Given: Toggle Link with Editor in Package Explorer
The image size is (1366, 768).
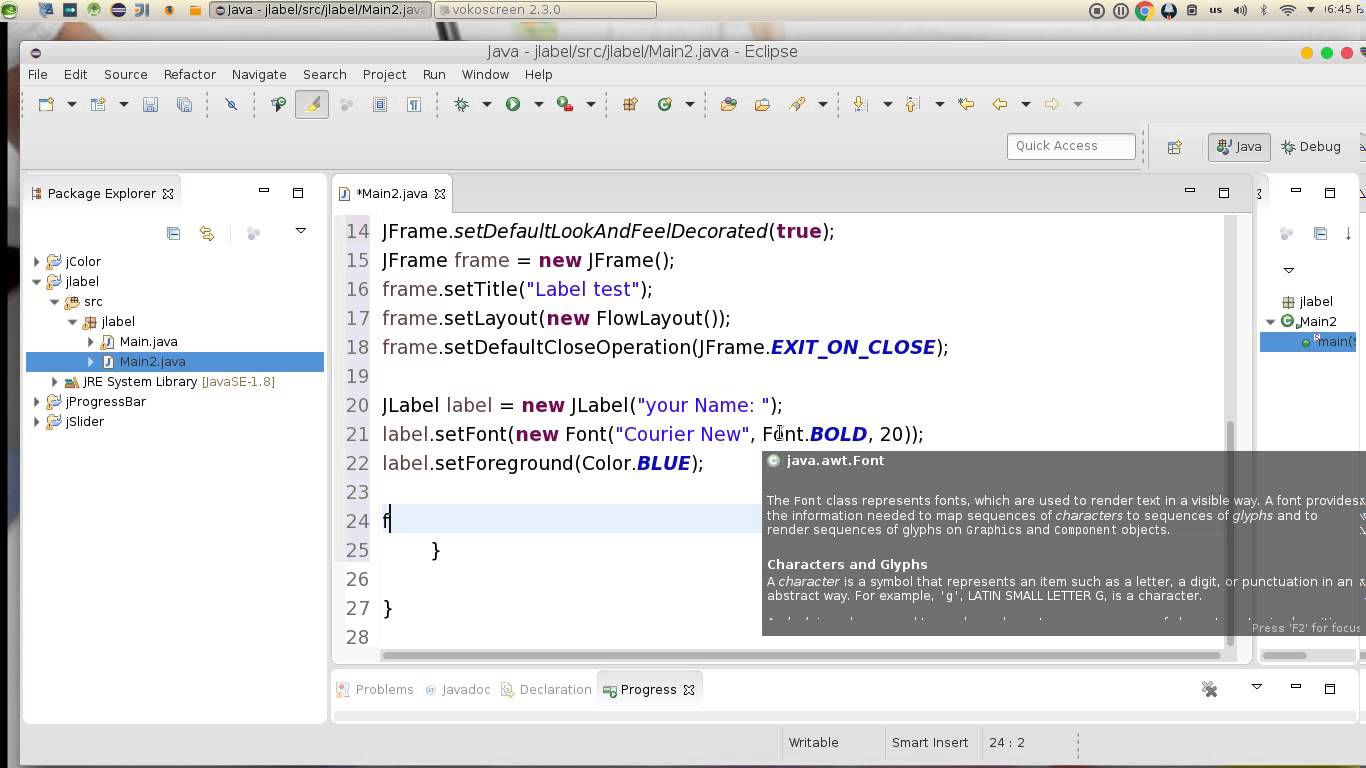Looking at the screenshot, I should point(207,233).
